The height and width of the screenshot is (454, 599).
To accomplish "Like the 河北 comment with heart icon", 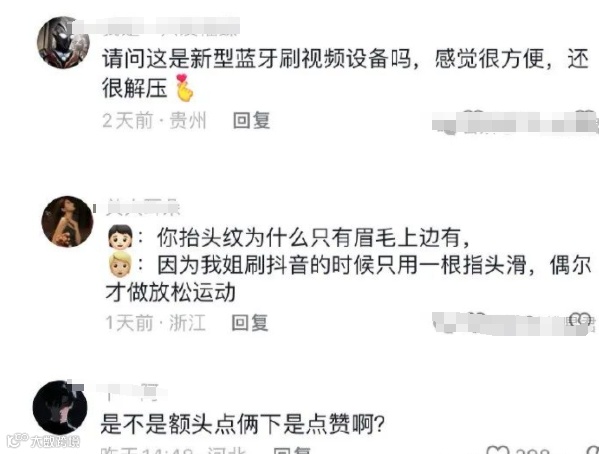I will (498, 450).
